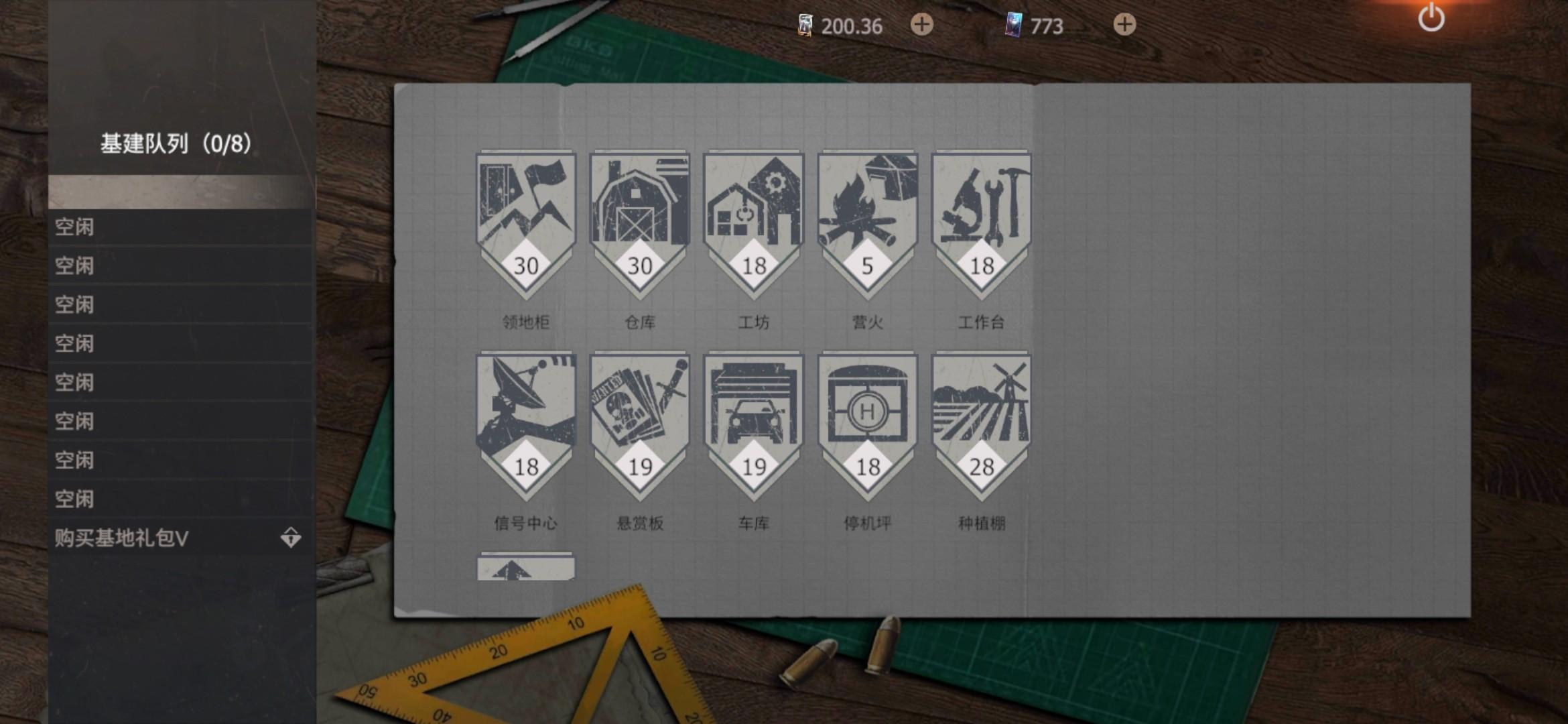Open the 悬赏板 wanted poster badge
This screenshot has width=1568, height=724.
point(640,426)
